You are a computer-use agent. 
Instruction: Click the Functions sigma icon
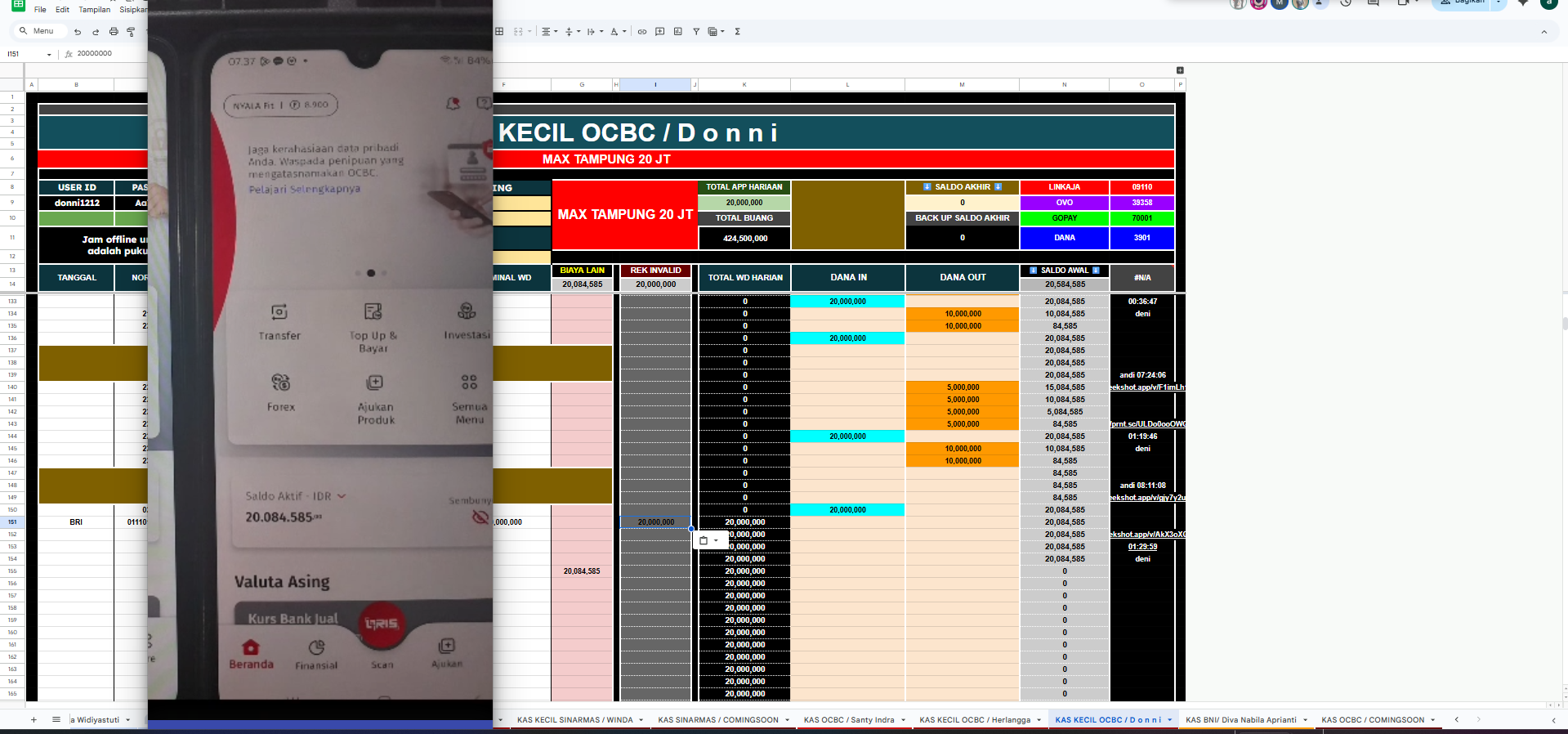737,32
